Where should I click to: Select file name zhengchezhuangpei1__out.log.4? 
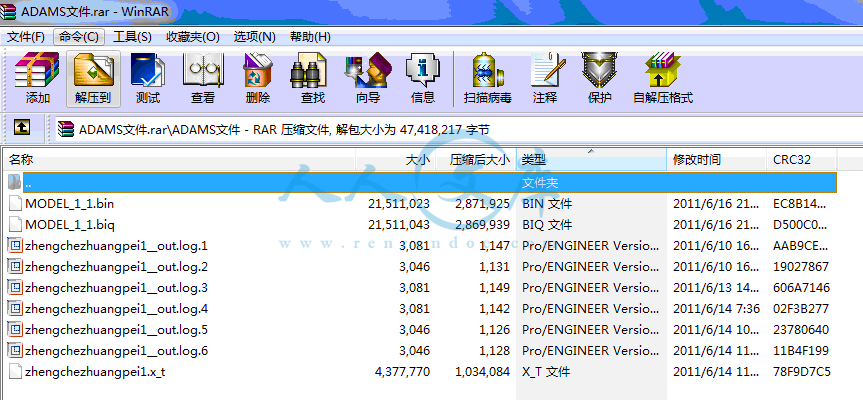(116, 308)
